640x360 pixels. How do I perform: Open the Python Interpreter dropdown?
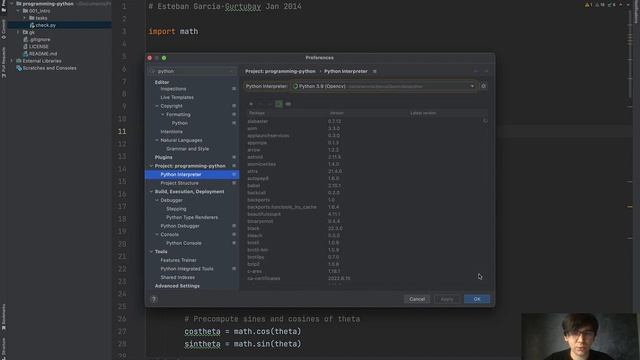pyautogui.click(x=384, y=86)
